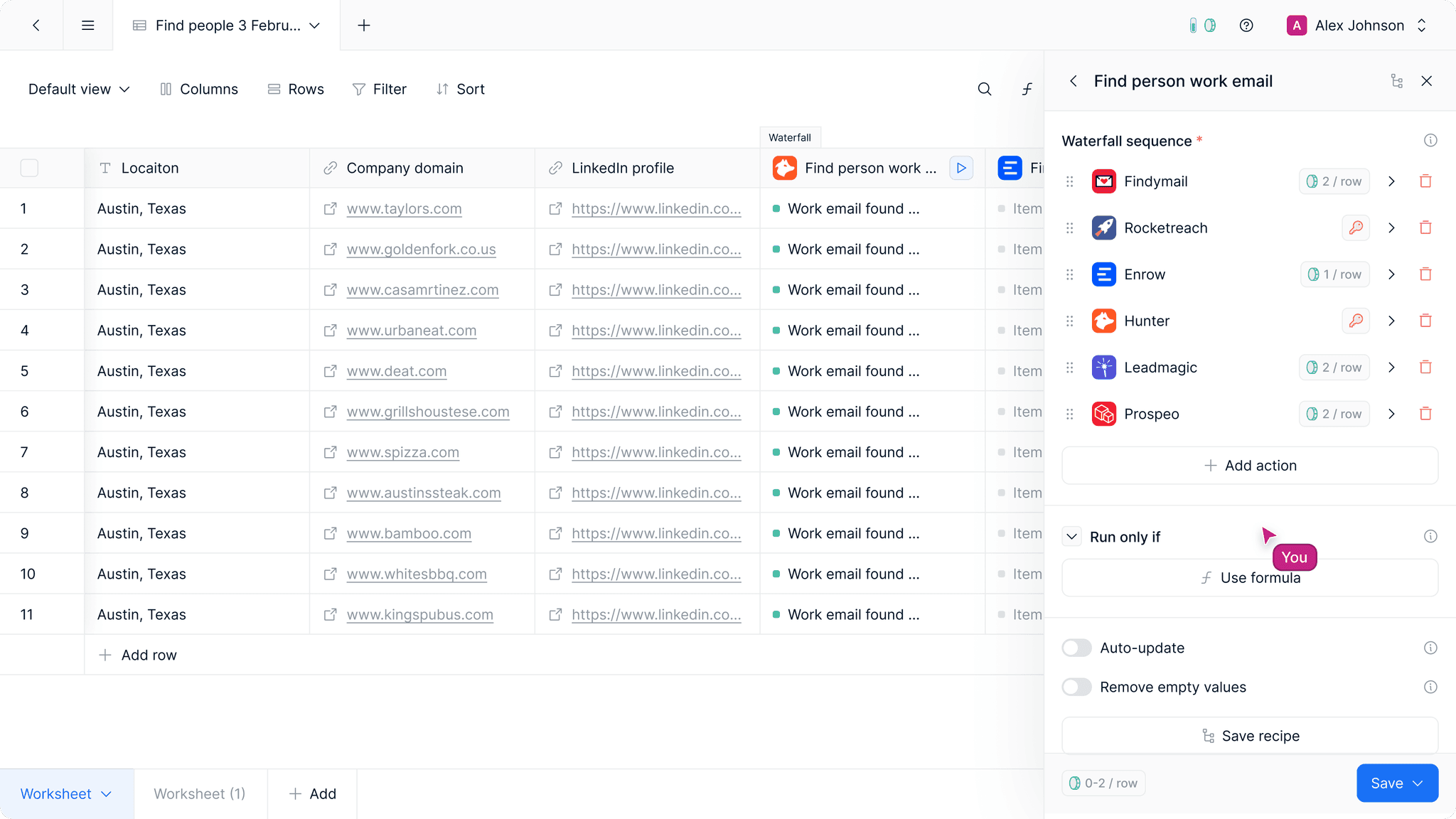The image size is (1456, 819).
Task: Delete Findymail from waterfall sequence
Action: tap(1425, 181)
